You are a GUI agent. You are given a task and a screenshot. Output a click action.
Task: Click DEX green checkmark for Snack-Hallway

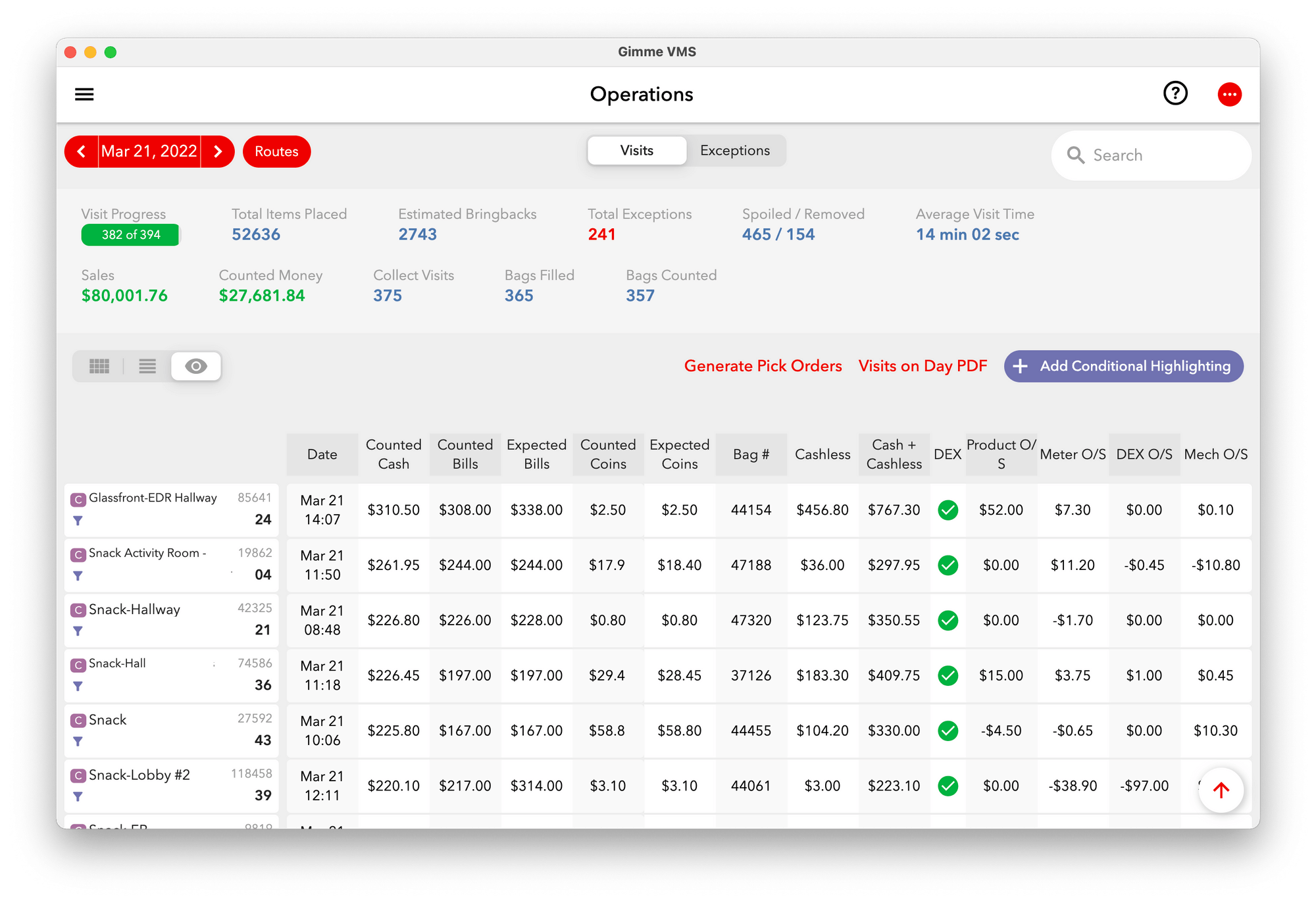(x=948, y=620)
